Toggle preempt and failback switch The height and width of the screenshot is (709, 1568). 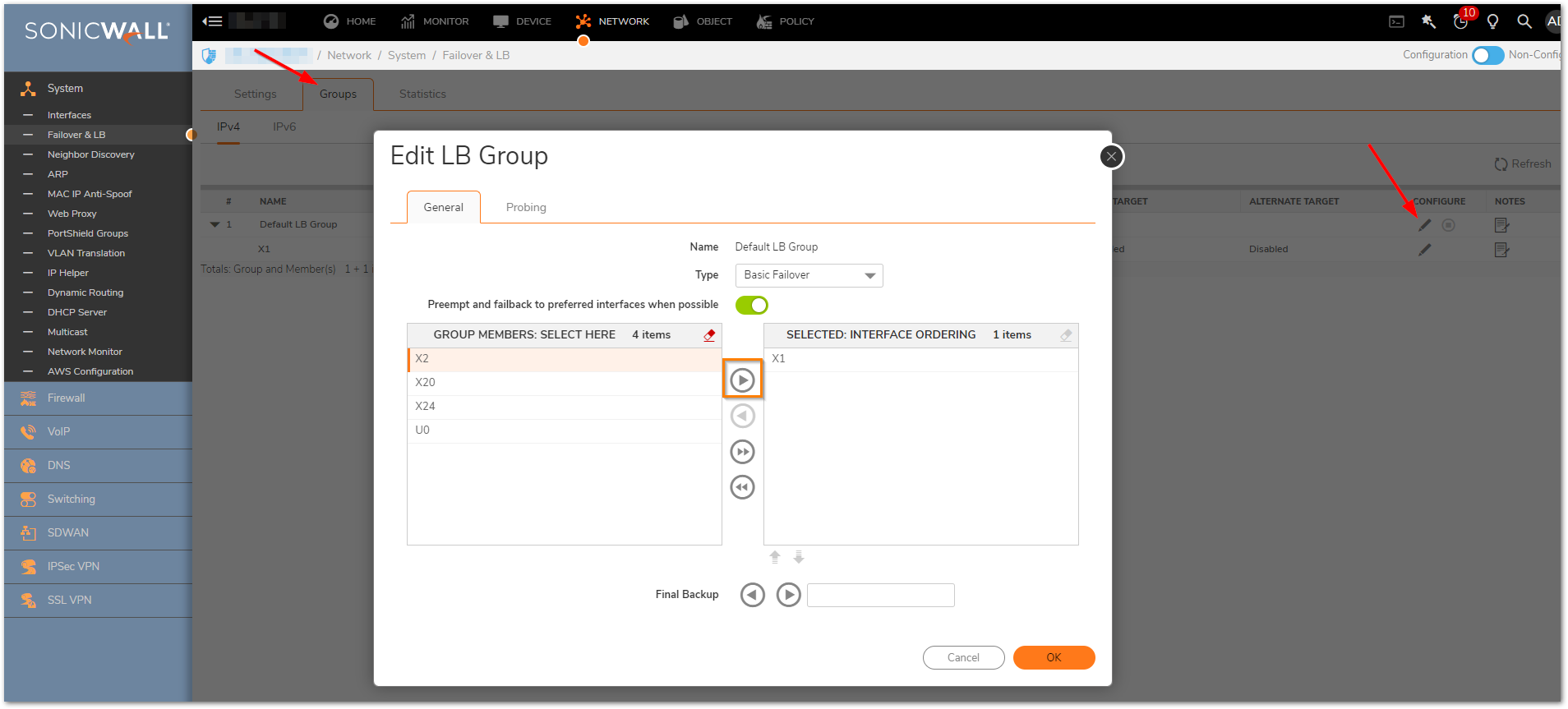point(751,306)
